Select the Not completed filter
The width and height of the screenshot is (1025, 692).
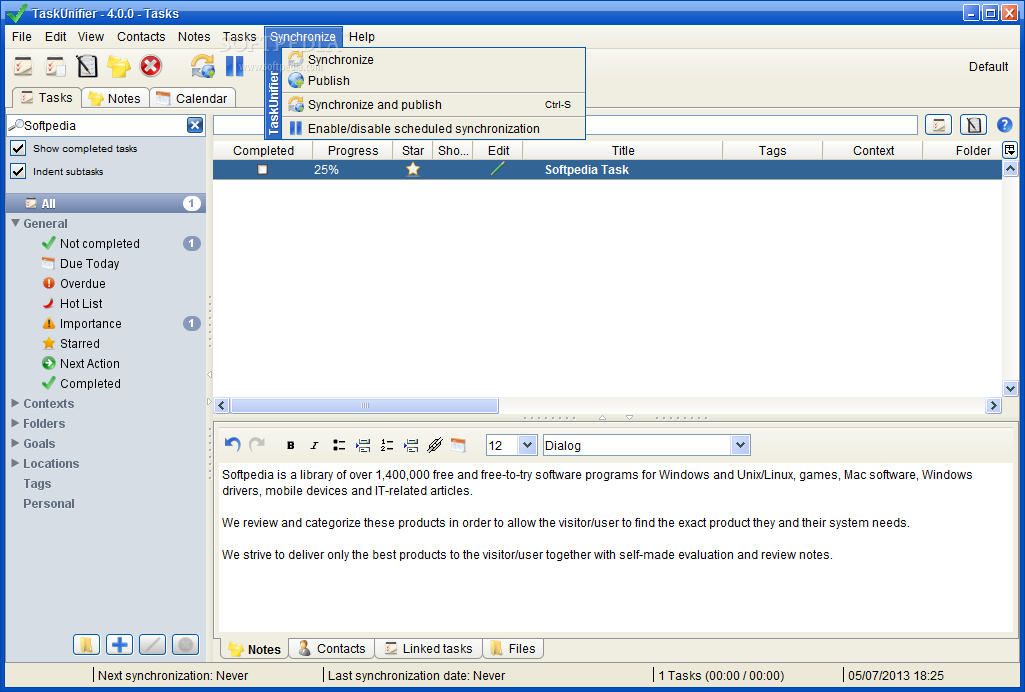coord(99,243)
